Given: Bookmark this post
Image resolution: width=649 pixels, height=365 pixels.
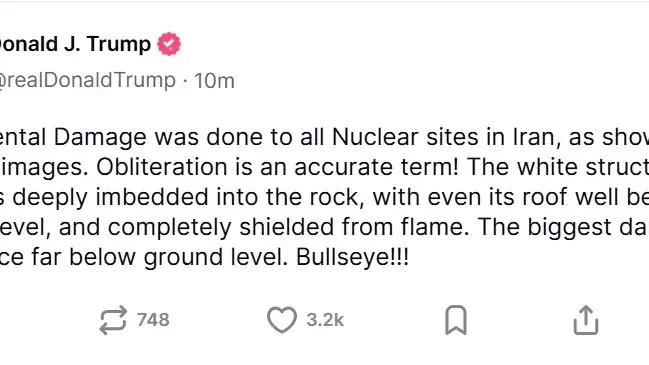Looking at the screenshot, I should tap(456, 320).
